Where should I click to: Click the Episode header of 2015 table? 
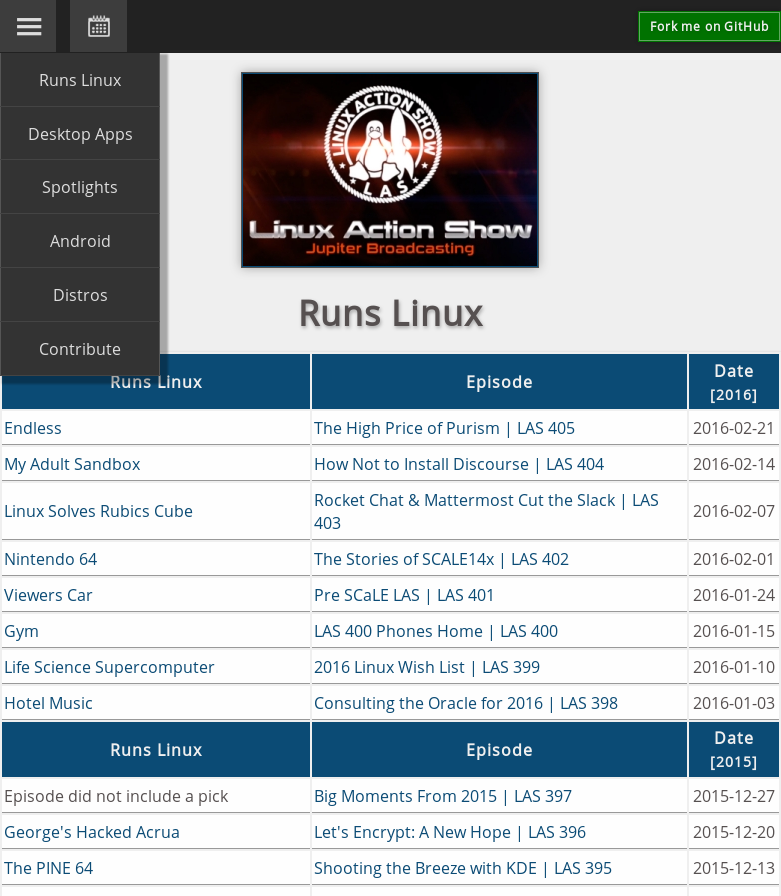tap(499, 749)
